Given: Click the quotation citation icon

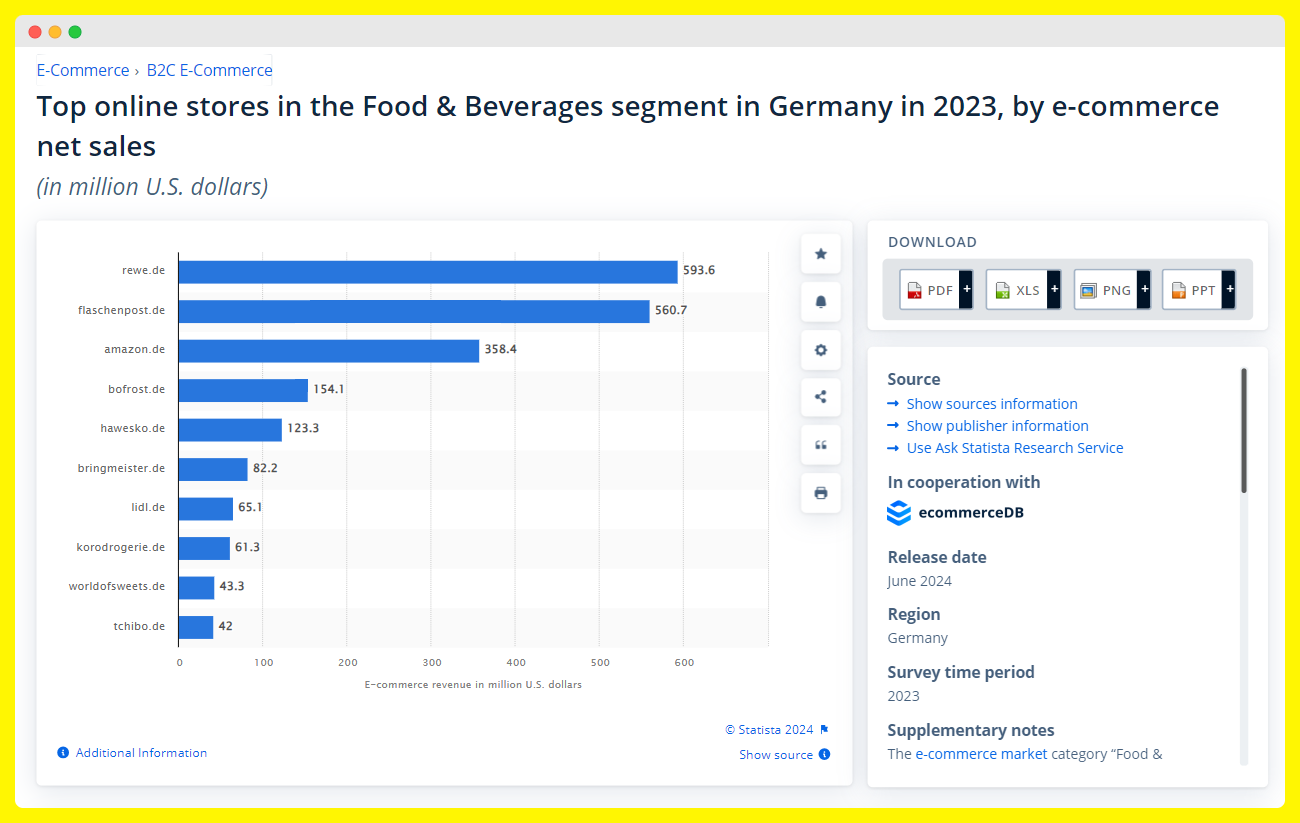Looking at the screenshot, I should pos(821,445).
